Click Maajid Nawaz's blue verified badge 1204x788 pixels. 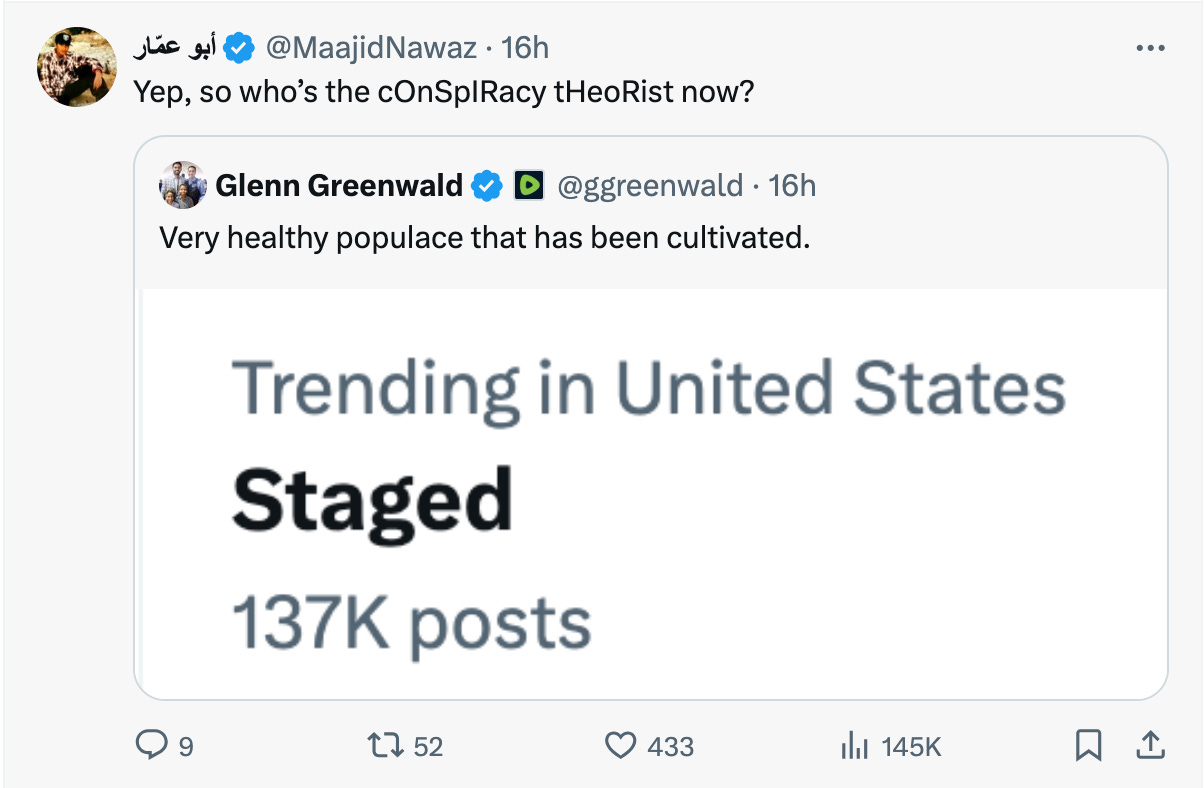238,47
